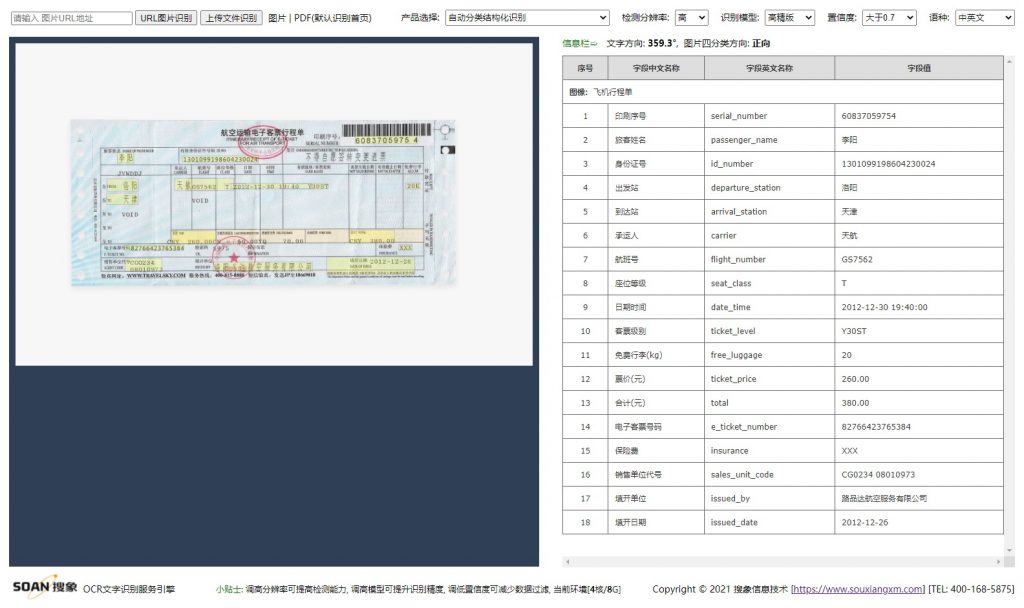Select the e_ticket_number cell

click(769, 426)
